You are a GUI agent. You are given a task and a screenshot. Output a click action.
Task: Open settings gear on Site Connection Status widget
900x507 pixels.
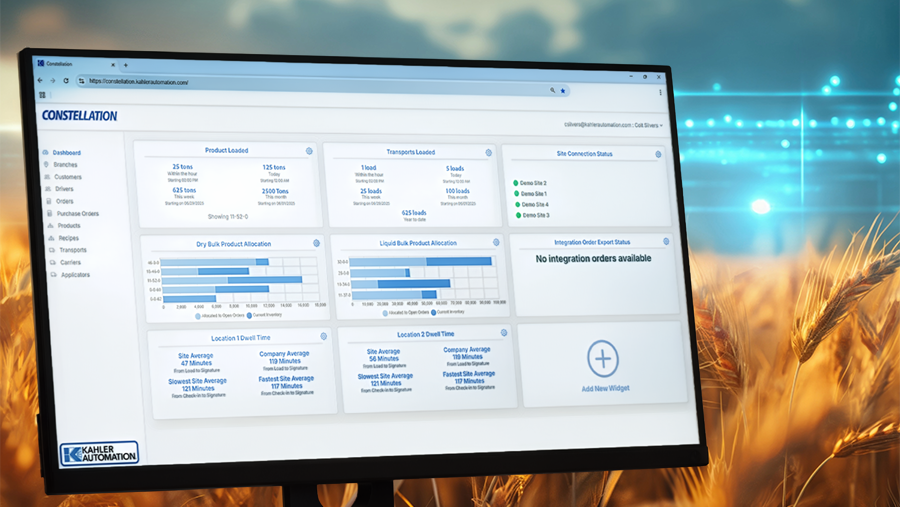pyautogui.click(x=658, y=154)
